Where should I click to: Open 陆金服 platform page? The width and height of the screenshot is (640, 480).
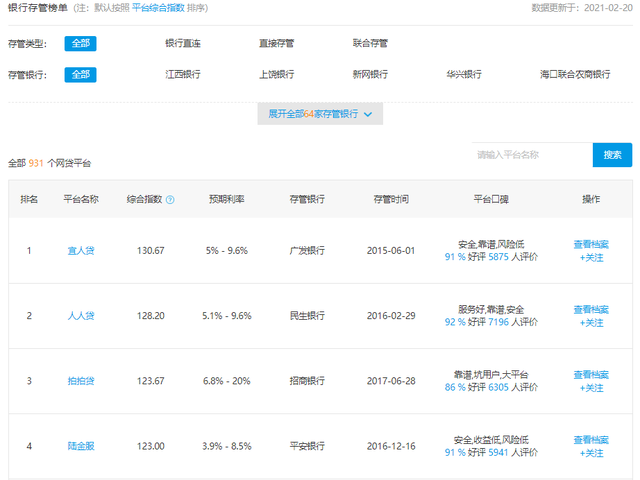tap(81, 446)
